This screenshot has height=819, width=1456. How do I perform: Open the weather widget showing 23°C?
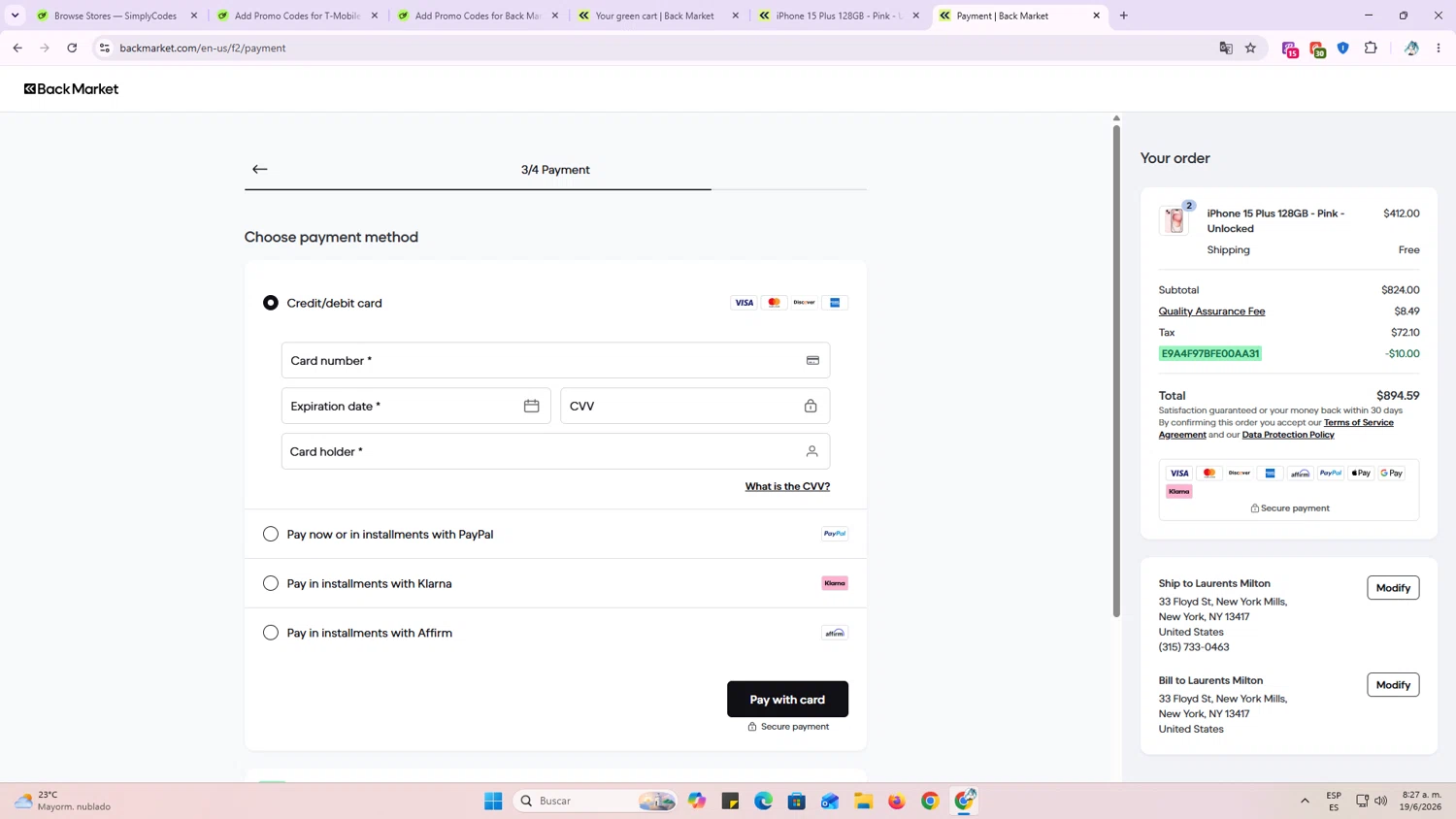(x=63, y=801)
